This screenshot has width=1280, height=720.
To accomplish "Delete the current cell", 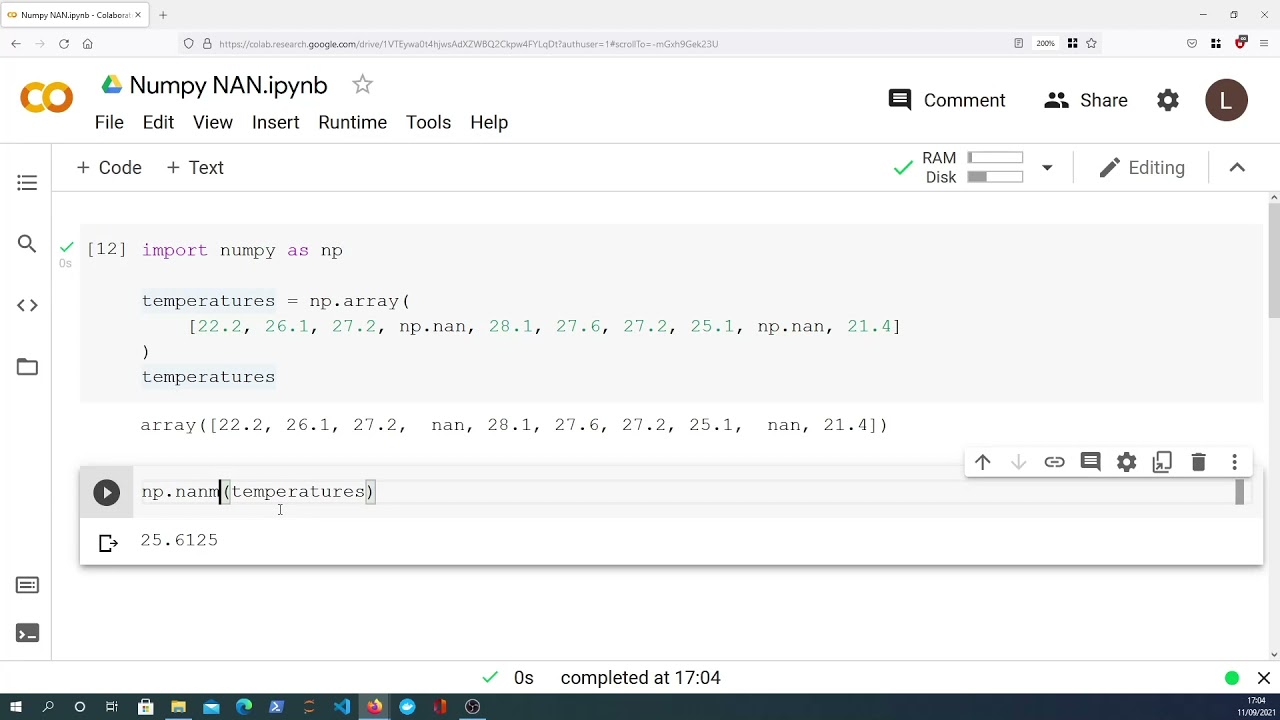I will click(x=1198, y=462).
